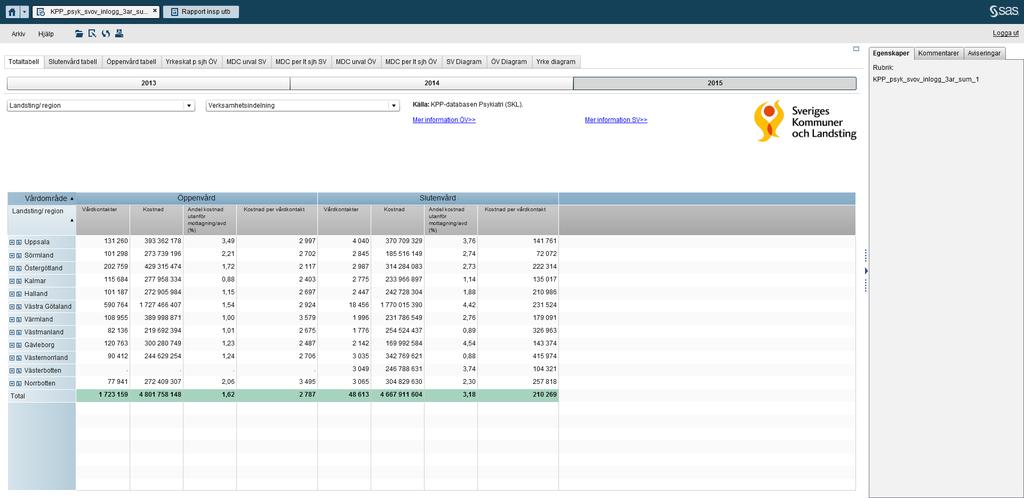This screenshot has height=498, width=1024.
Task: Close the KPP_psyk_svov_inlogg report tab
Action: click(x=155, y=12)
